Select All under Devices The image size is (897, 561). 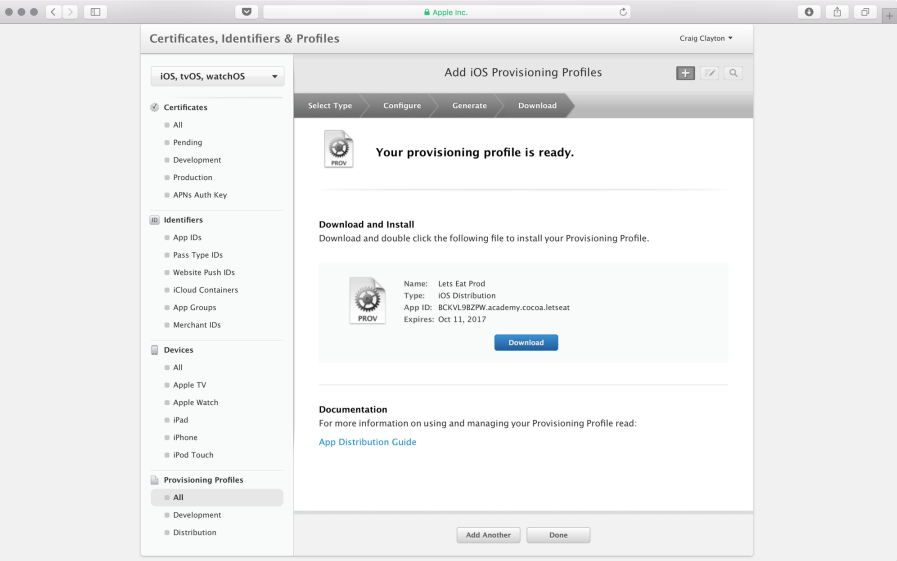[x=178, y=367]
